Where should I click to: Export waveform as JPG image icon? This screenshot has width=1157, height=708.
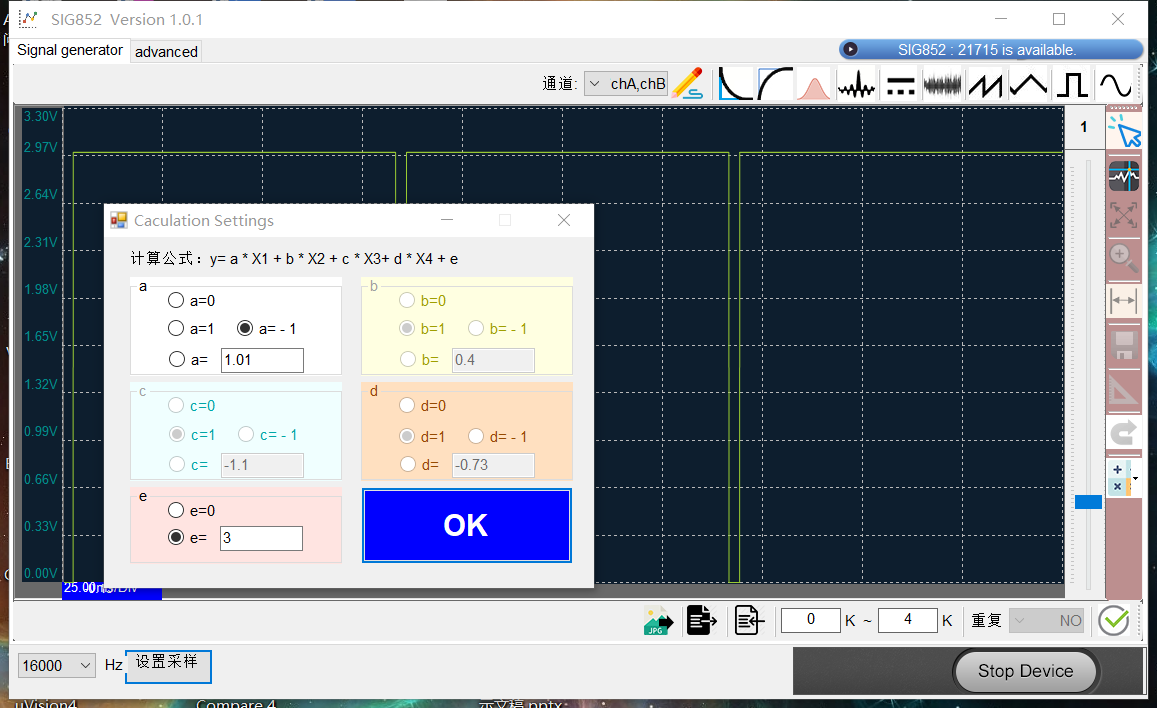[x=658, y=621]
